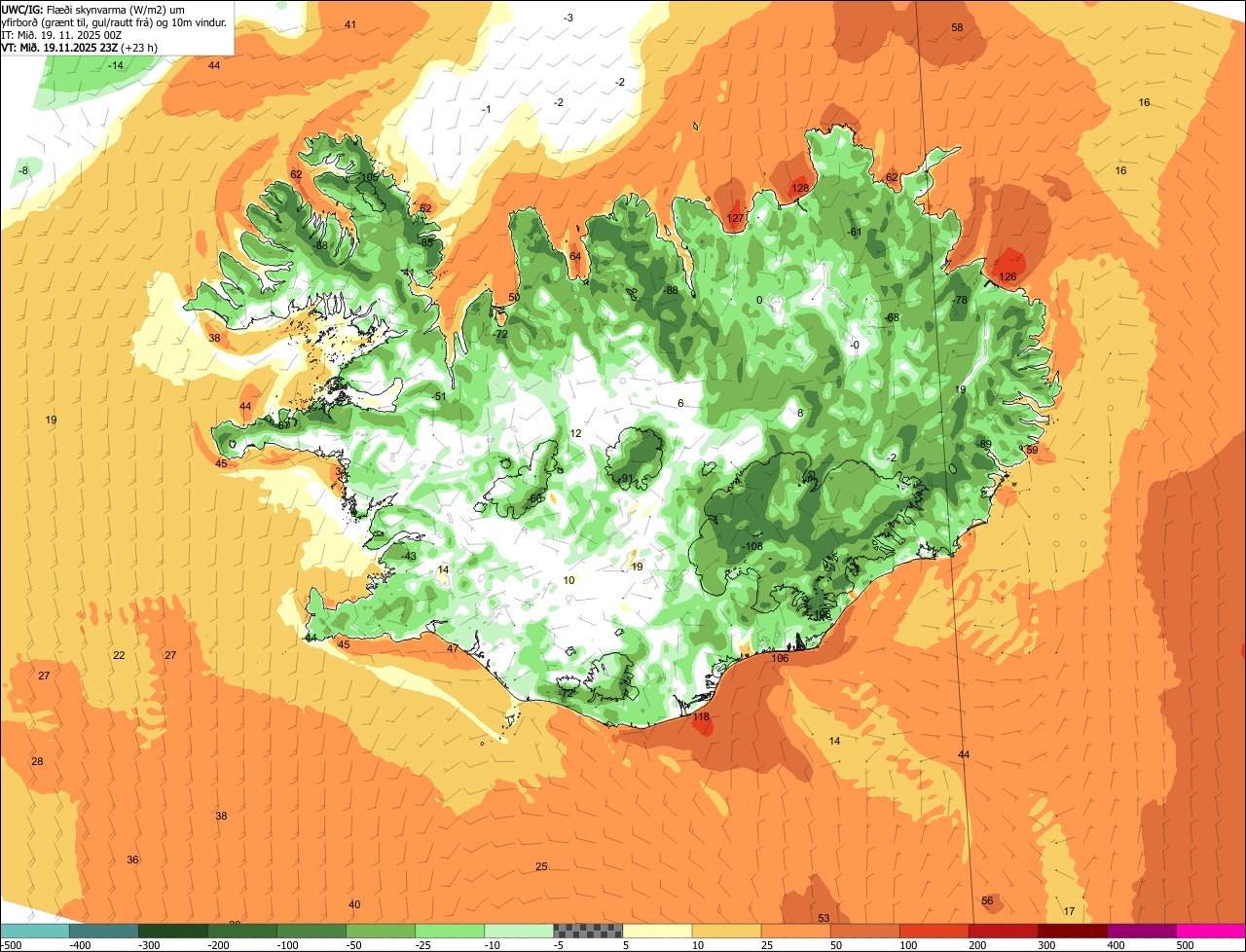Click the map value -1 in the white northern area
Viewport: 1246px width, 952px height.
[486, 109]
